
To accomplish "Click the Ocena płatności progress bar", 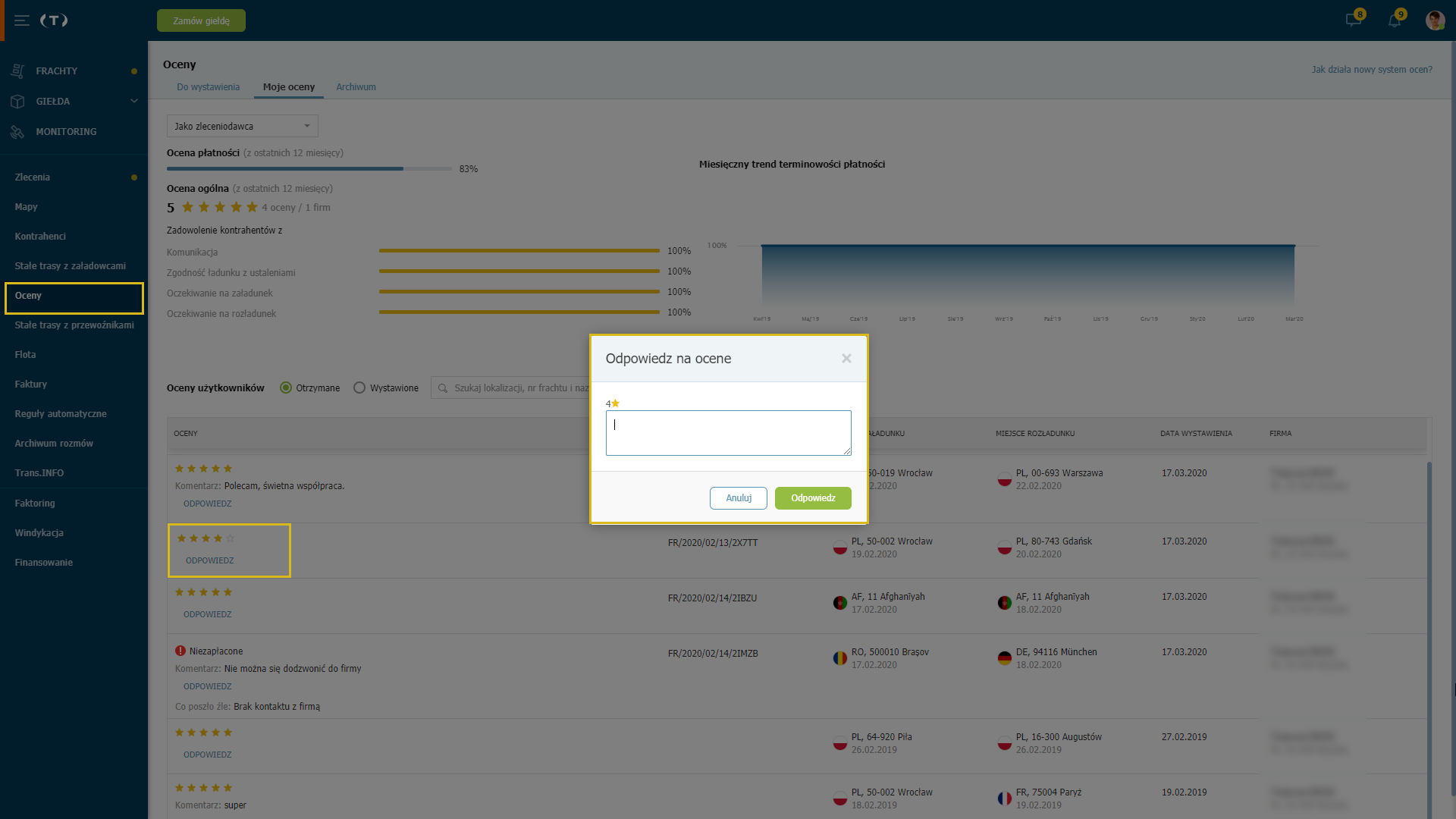I will 309,168.
